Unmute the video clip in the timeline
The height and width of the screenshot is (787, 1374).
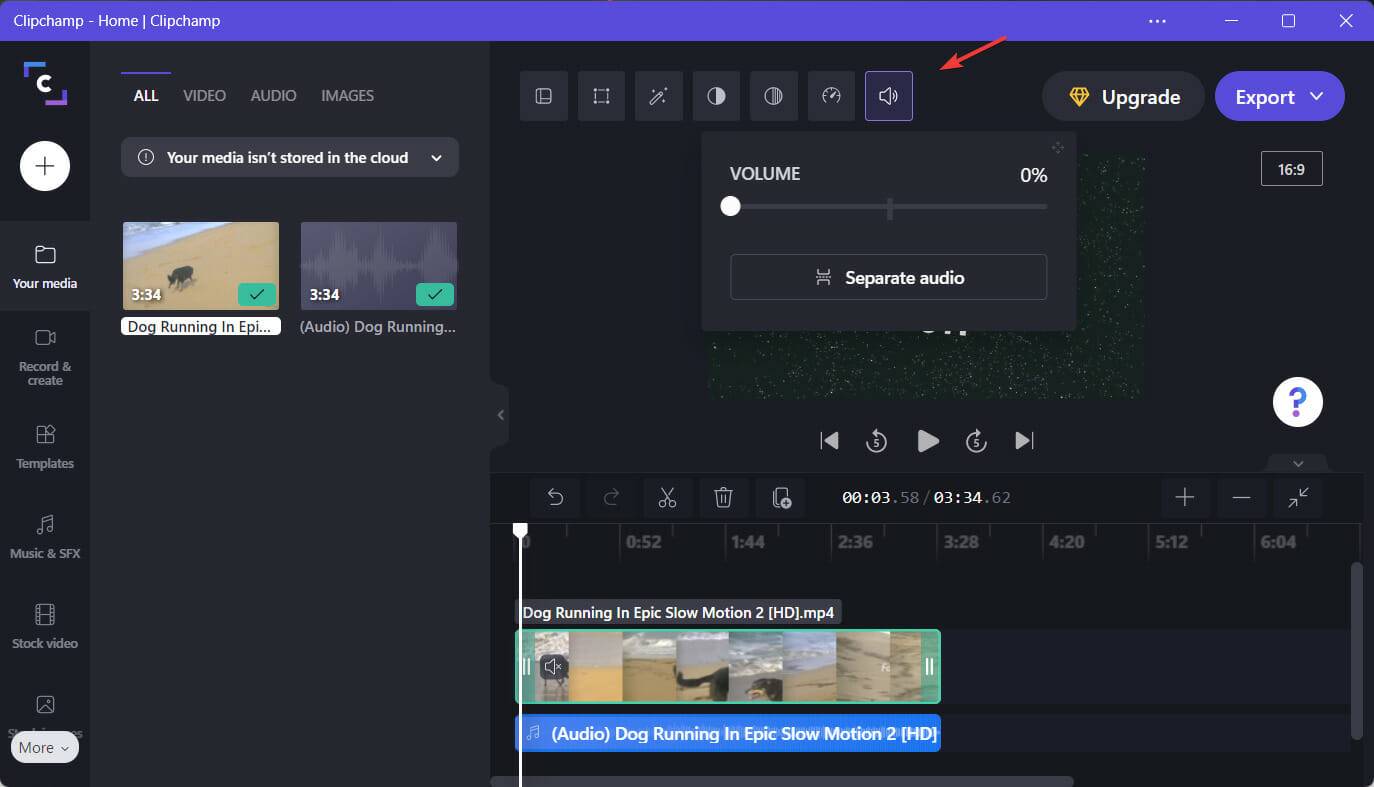(x=554, y=666)
